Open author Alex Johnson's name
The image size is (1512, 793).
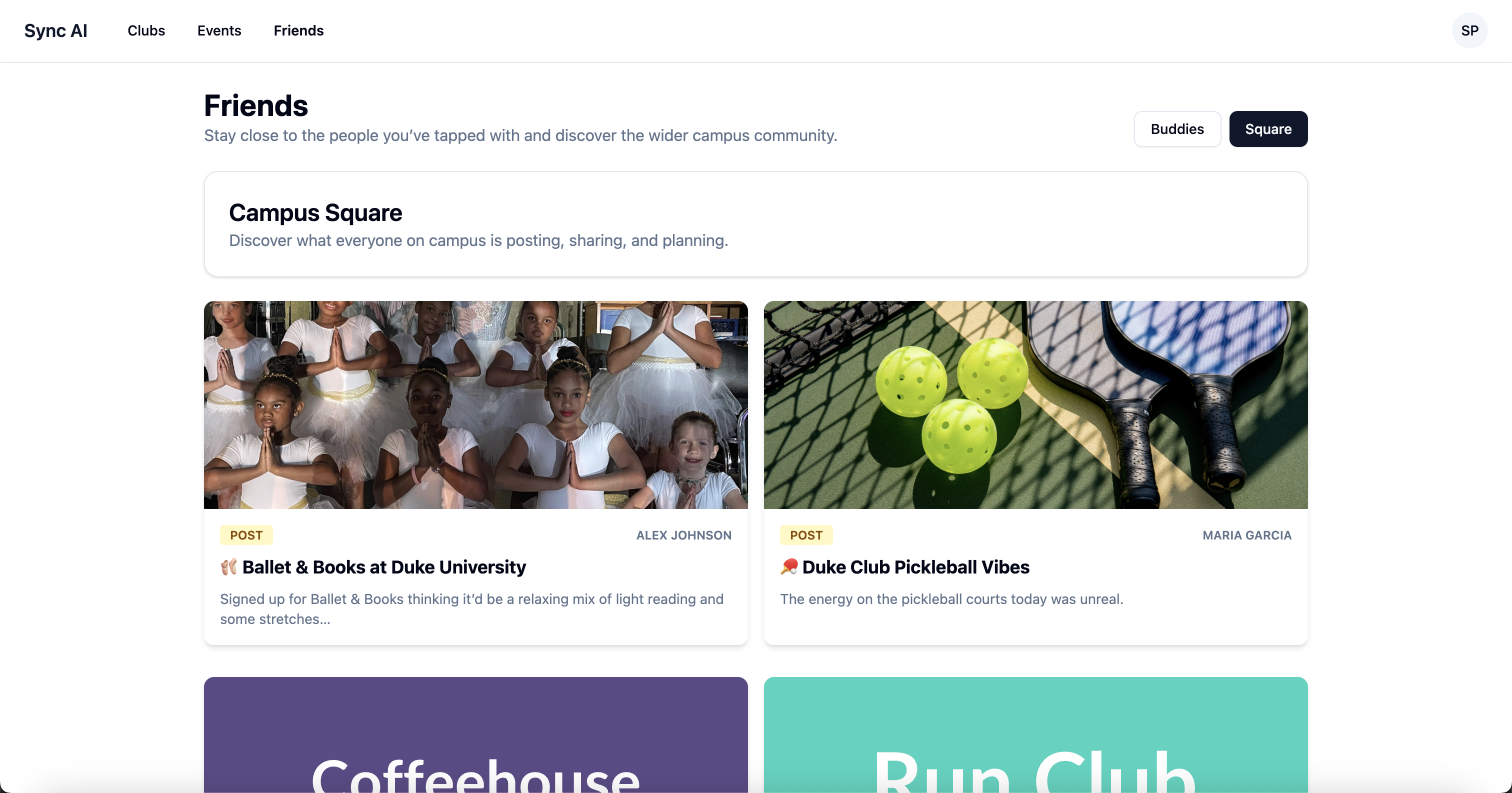pyautogui.click(x=684, y=535)
